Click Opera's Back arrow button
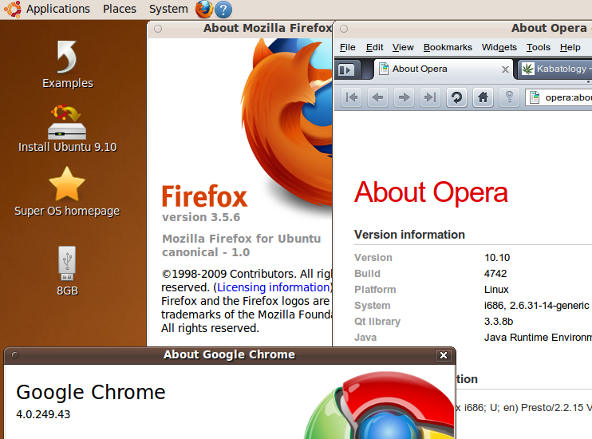This screenshot has width=592, height=439. (x=378, y=97)
